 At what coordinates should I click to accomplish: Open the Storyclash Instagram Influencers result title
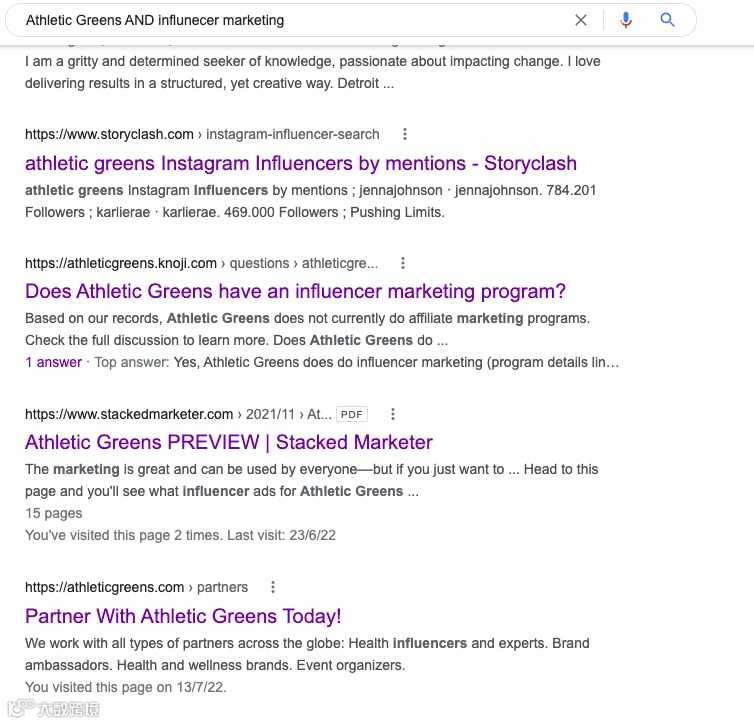pos(300,163)
